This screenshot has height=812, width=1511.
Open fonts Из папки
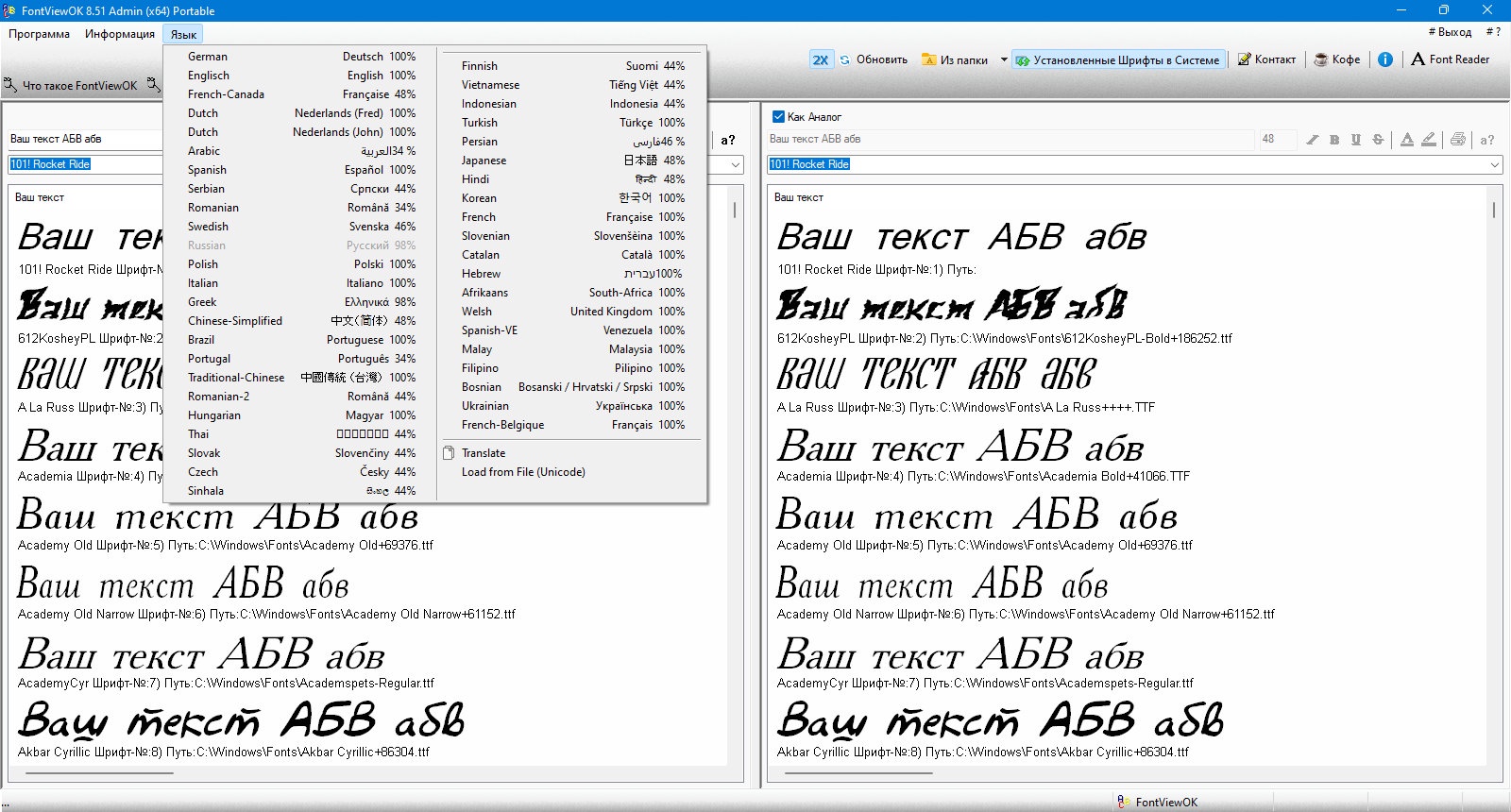coord(955,59)
